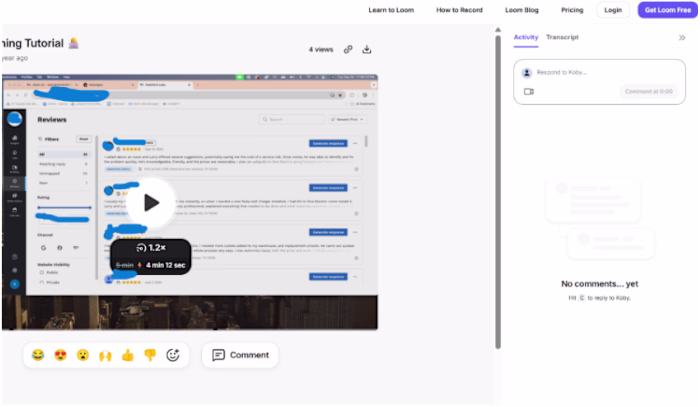Click the Comment button below video
700x407 pixels.
pyautogui.click(x=240, y=355)
